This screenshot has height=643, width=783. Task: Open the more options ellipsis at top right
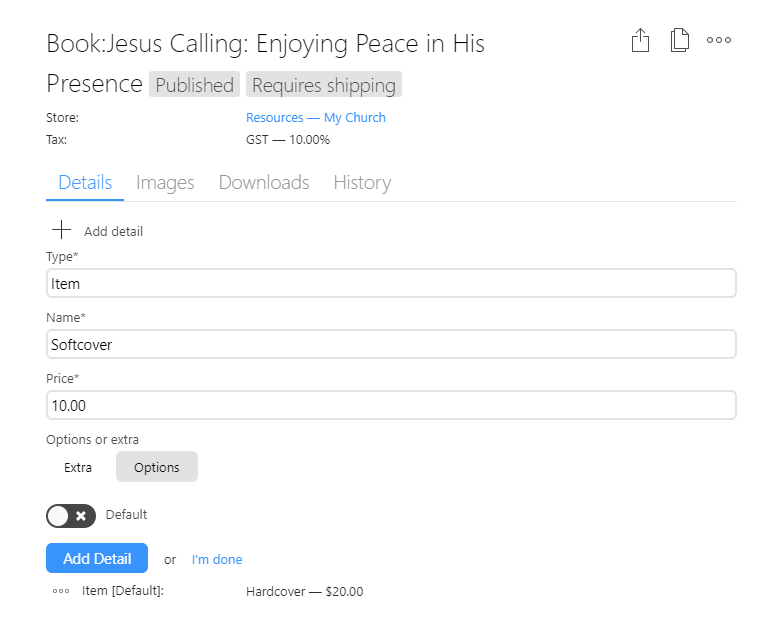719,40
